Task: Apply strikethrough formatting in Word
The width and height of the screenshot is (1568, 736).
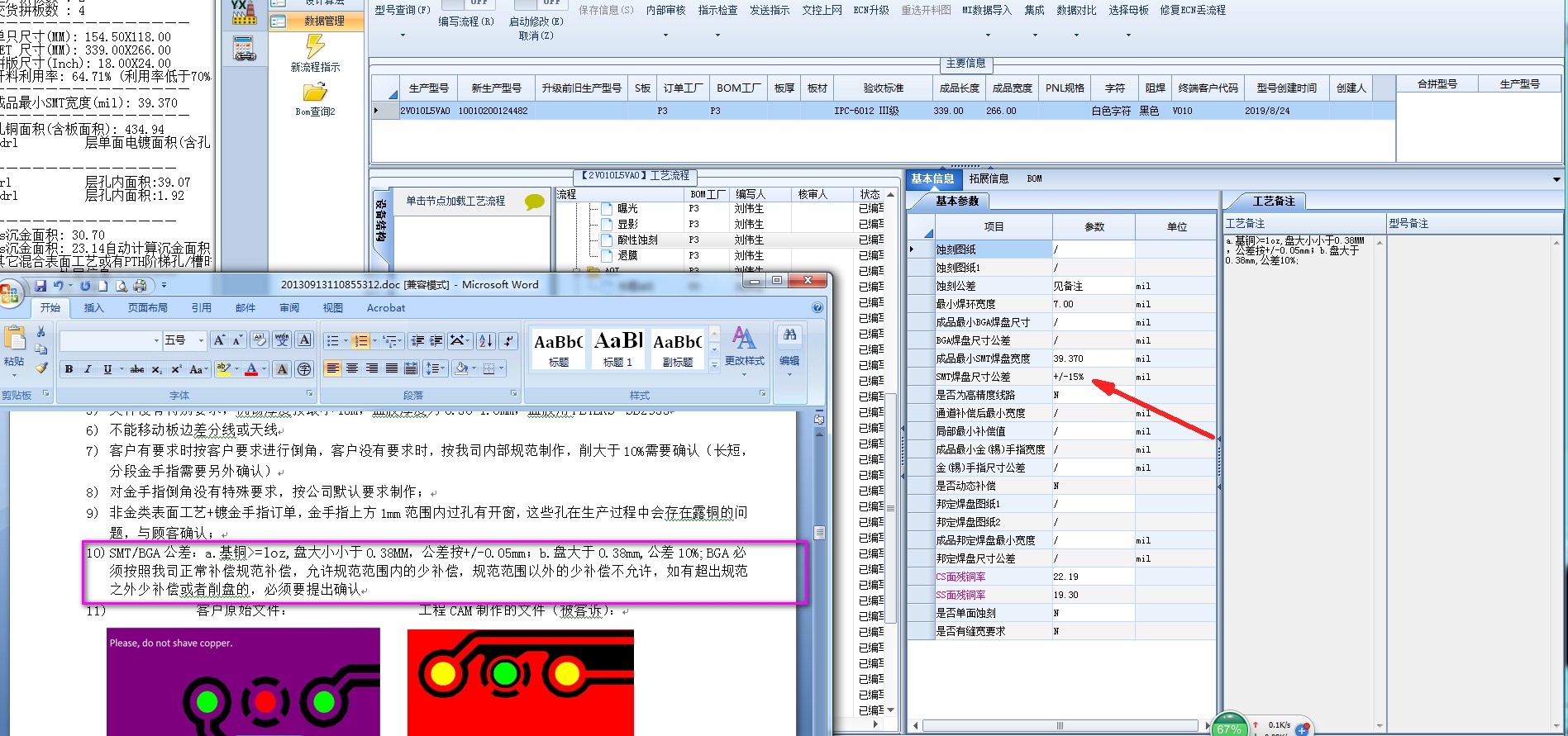Action: pyautogui.click(x=137, y=369)
